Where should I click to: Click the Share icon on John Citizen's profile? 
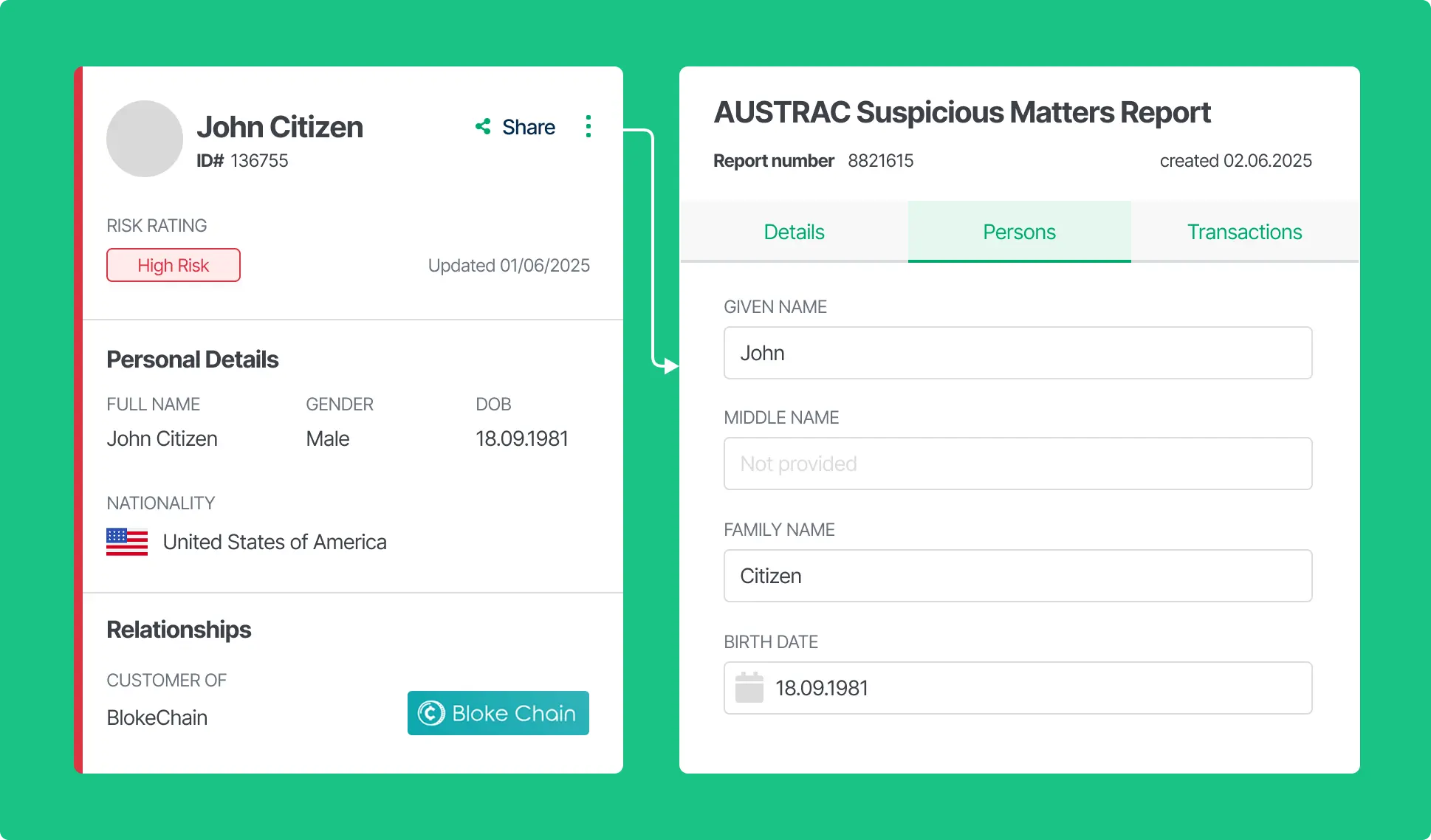(484, 126)
